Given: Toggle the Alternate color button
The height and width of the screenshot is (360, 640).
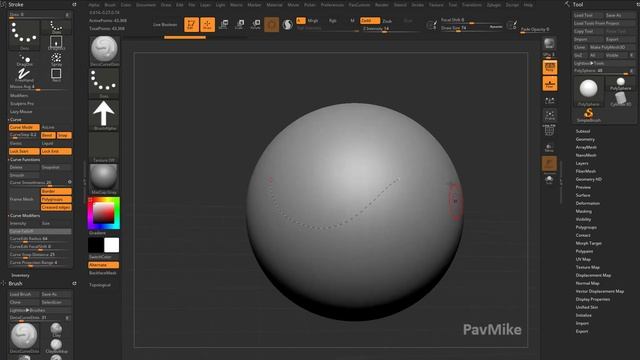Looking at the screenshot, I should pos(104,265).
